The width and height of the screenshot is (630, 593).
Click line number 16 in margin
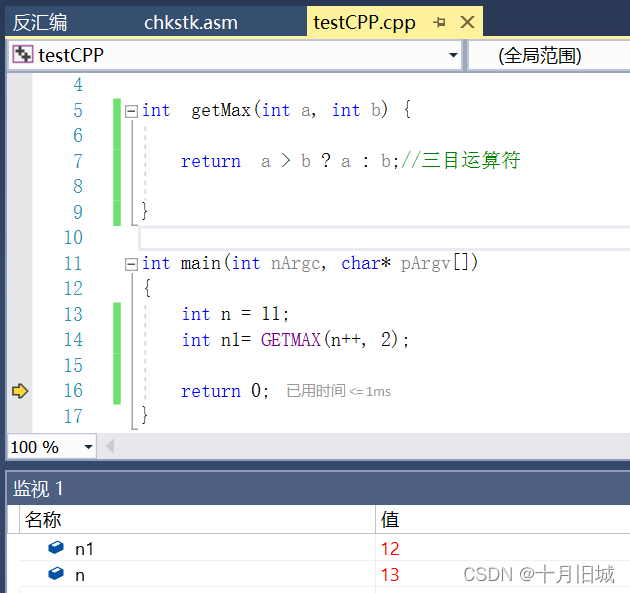(74, 391)
